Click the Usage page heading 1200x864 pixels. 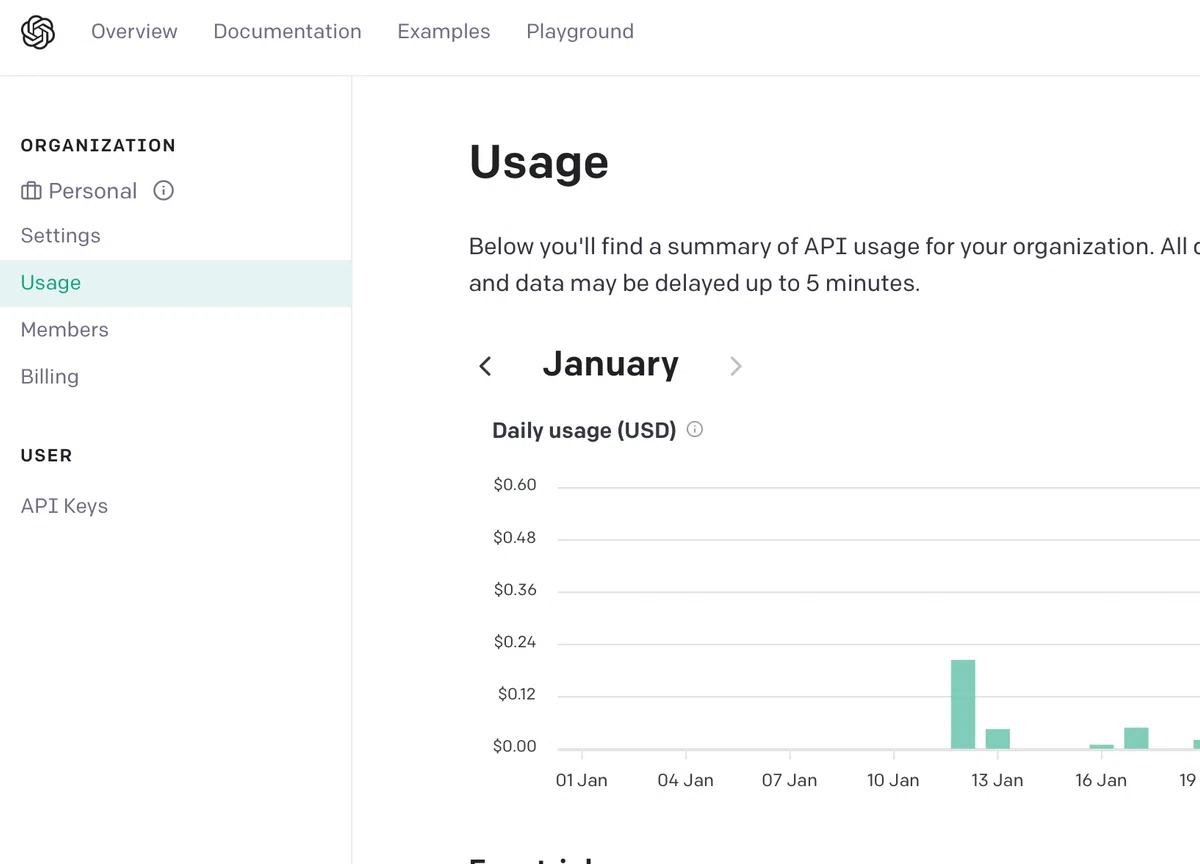pos(539,162)
